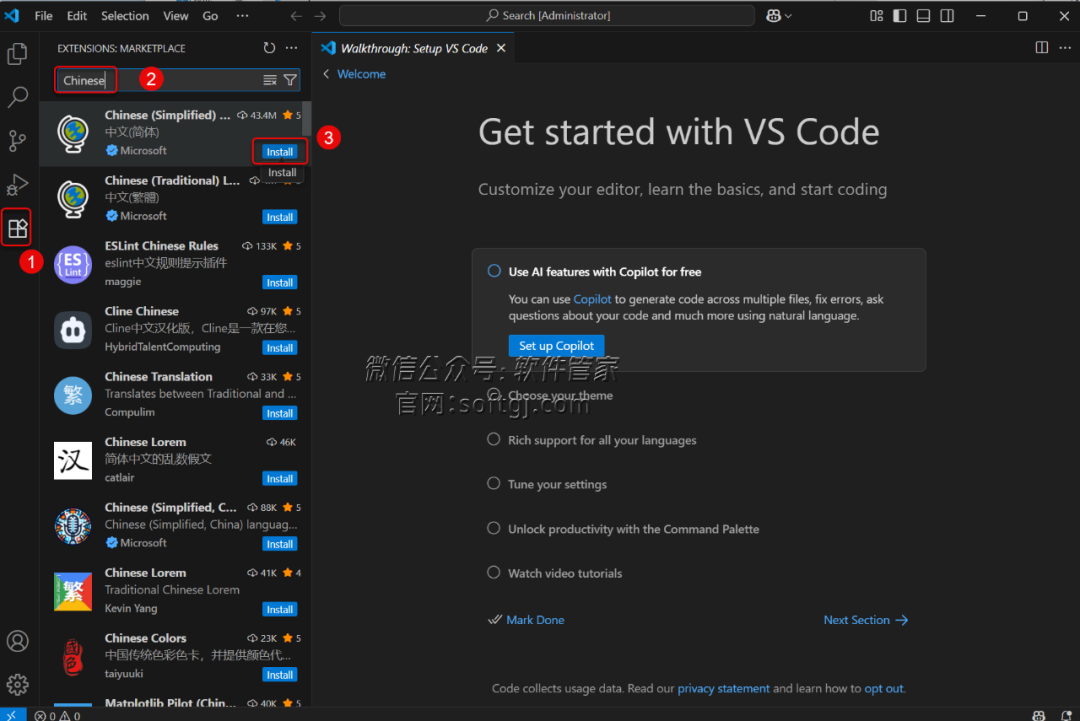
Task: Open Source Control view
Action: [x=17, y=141]
